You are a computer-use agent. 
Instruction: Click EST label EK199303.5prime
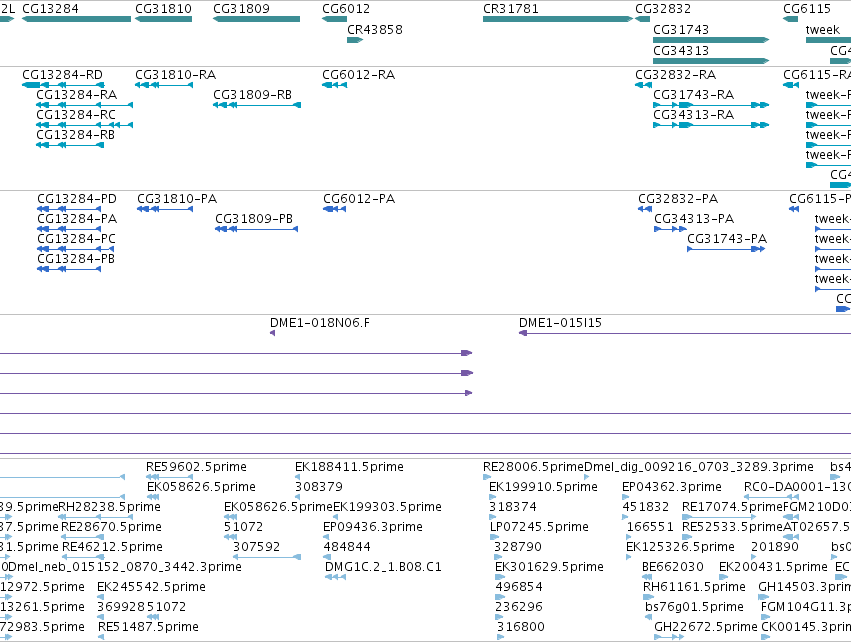[x=387, y=507]
